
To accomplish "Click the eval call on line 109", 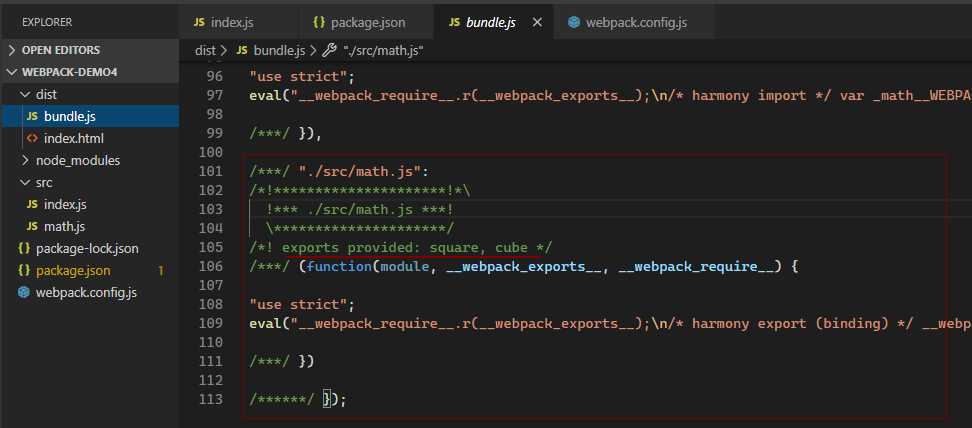I will coord(265,323).
